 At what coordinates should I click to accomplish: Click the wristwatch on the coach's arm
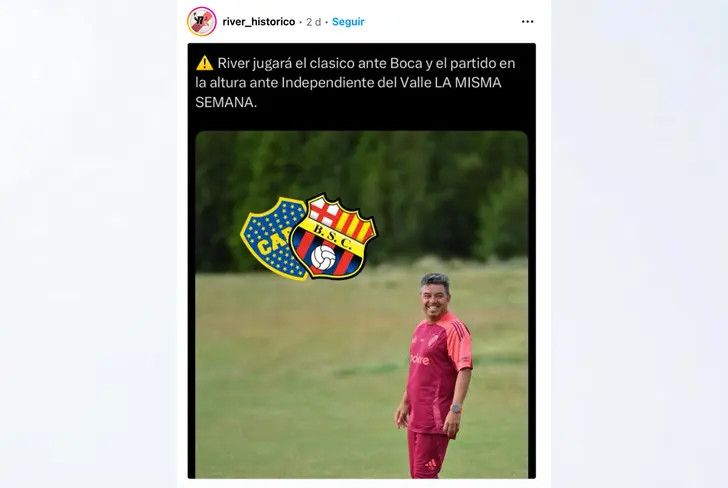(x=456, y=409)
